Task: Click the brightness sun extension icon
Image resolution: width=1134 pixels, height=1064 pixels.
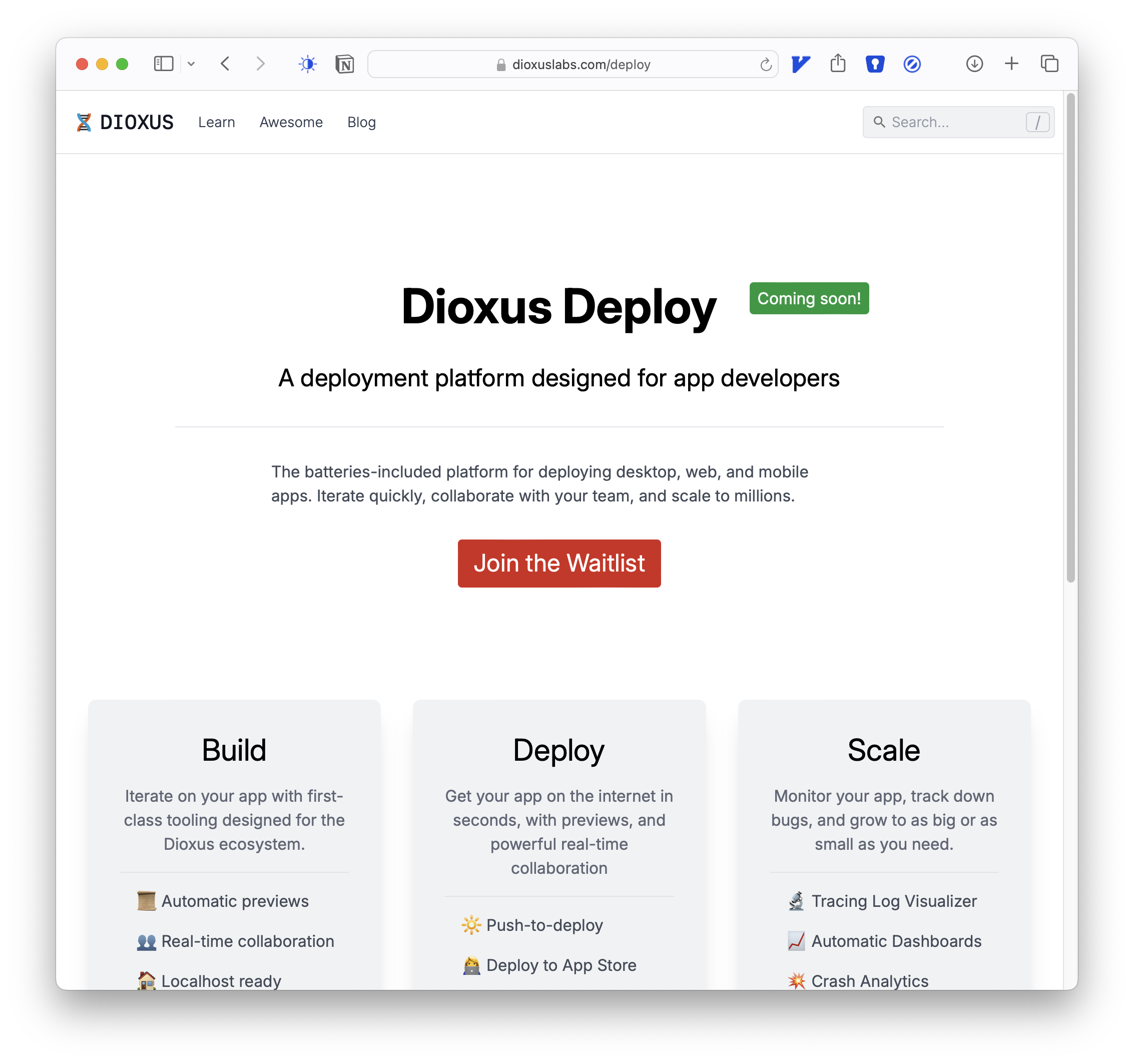Action: click(307, 64)
